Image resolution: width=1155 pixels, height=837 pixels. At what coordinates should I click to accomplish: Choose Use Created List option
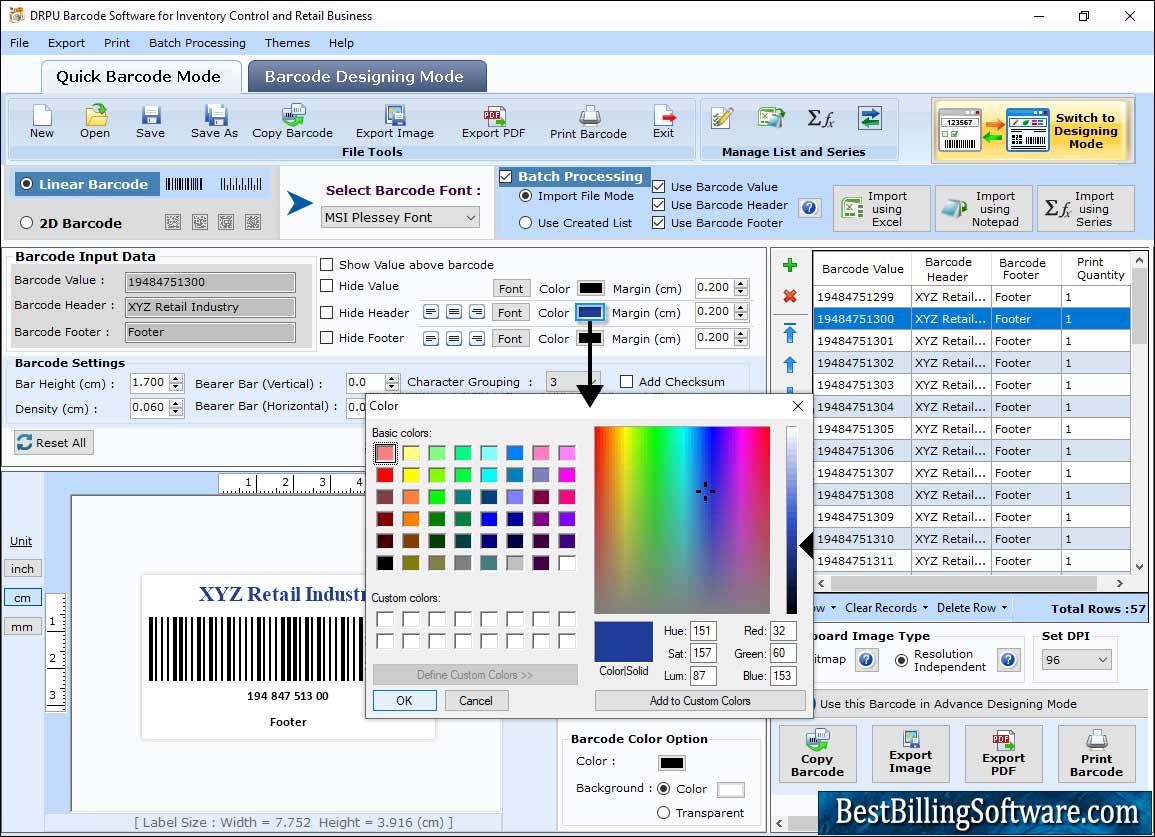(x=525, y=223)
